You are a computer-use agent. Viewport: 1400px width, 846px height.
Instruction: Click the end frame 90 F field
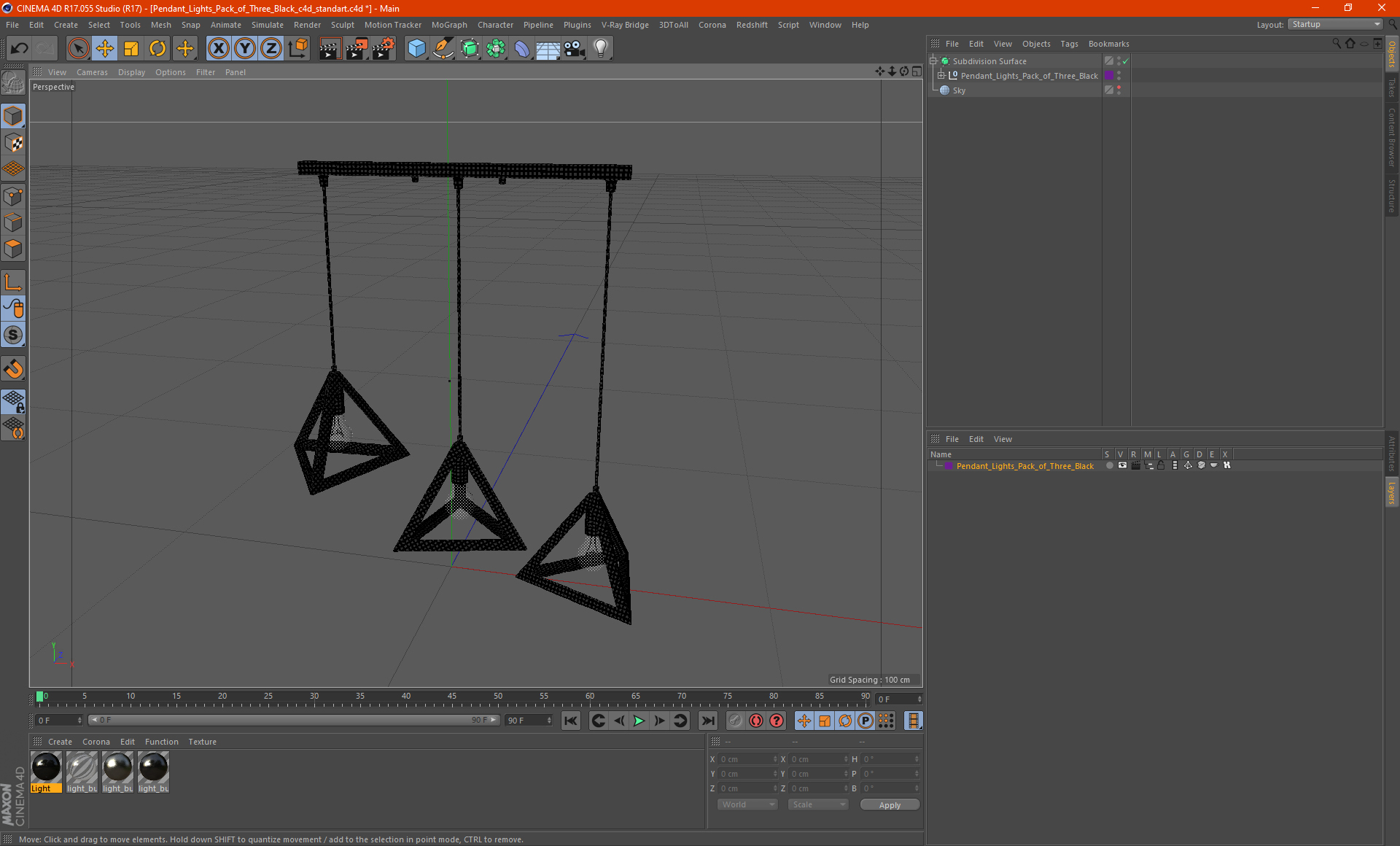click(x=529, y=721)
